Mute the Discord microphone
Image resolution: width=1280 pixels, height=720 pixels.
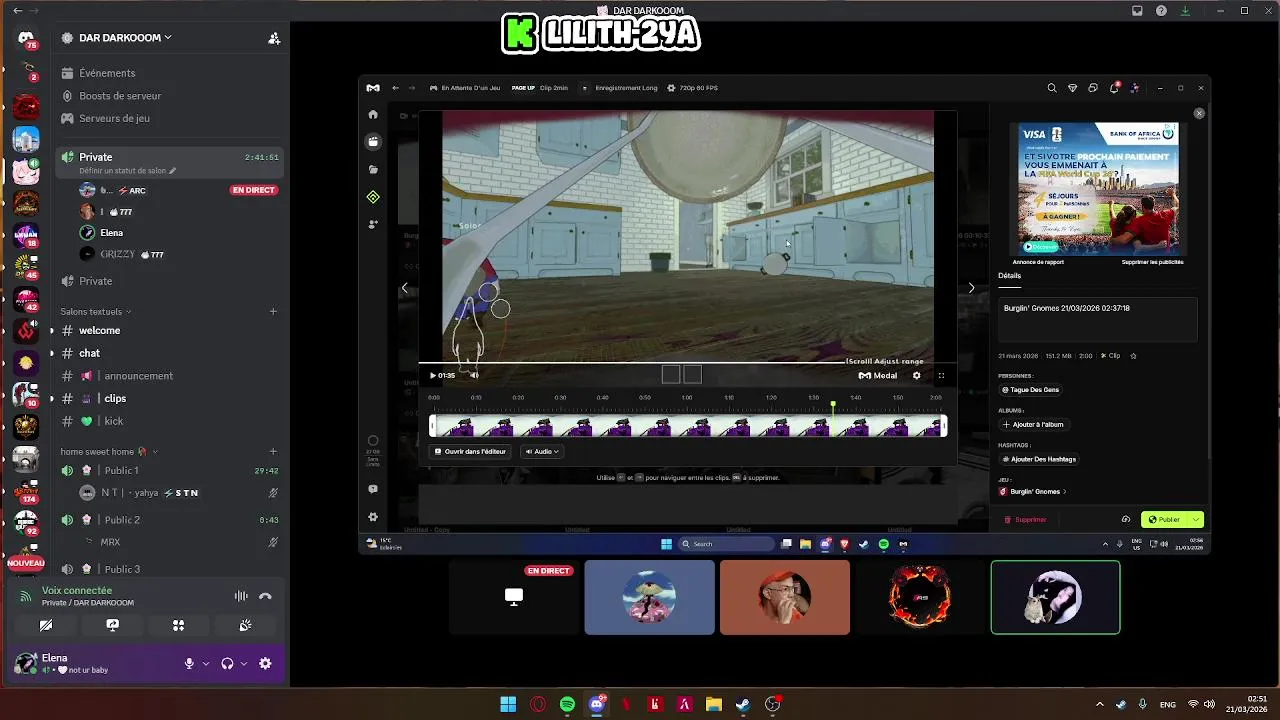189,663
